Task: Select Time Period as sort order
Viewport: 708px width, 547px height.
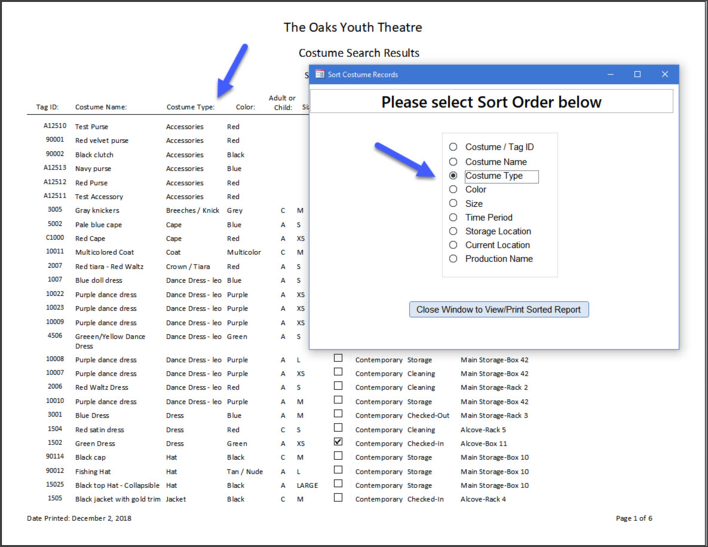Action: click(453, 217)
